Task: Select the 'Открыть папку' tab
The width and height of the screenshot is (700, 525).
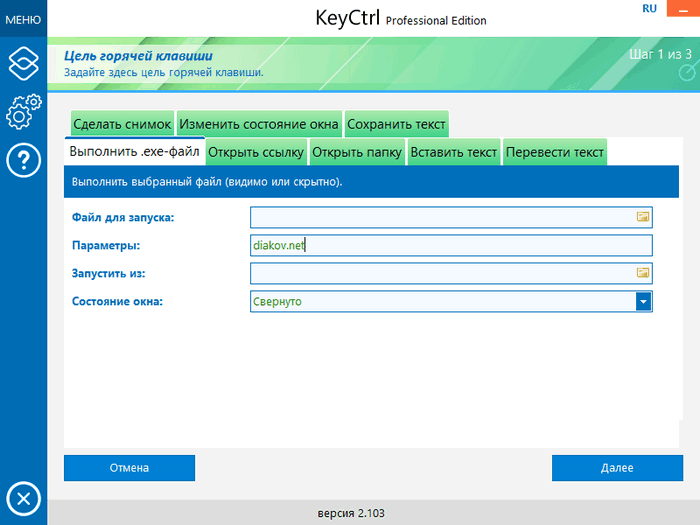Action: pyautogui.click(x=357, y=152)
